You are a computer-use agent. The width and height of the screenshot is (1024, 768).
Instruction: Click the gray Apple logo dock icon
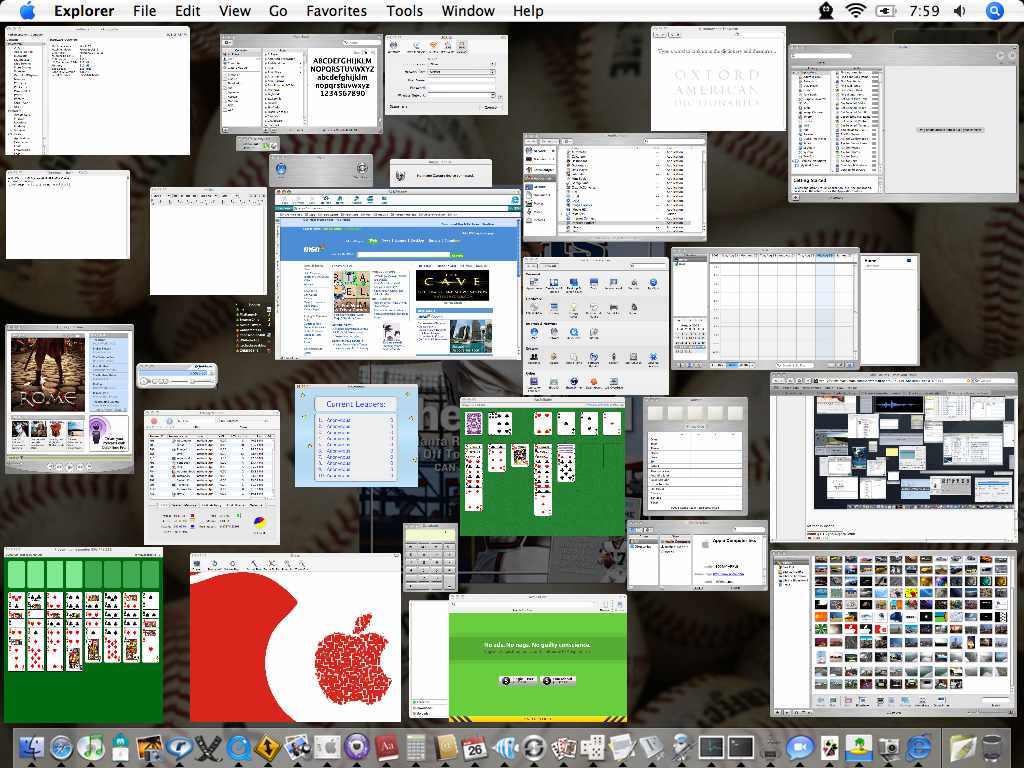point(327,747)
